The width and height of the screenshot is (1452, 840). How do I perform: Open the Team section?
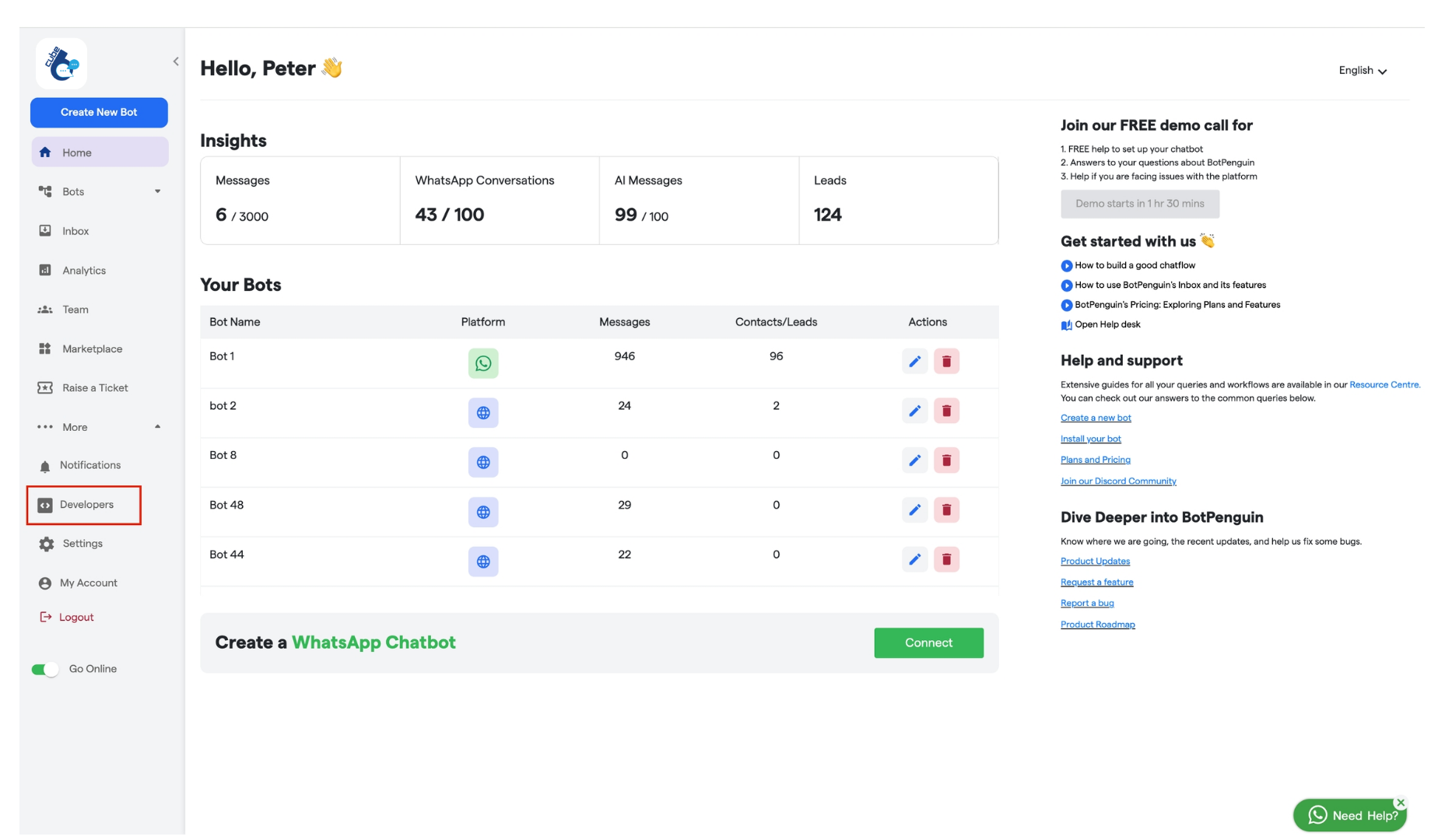point(74,309)
